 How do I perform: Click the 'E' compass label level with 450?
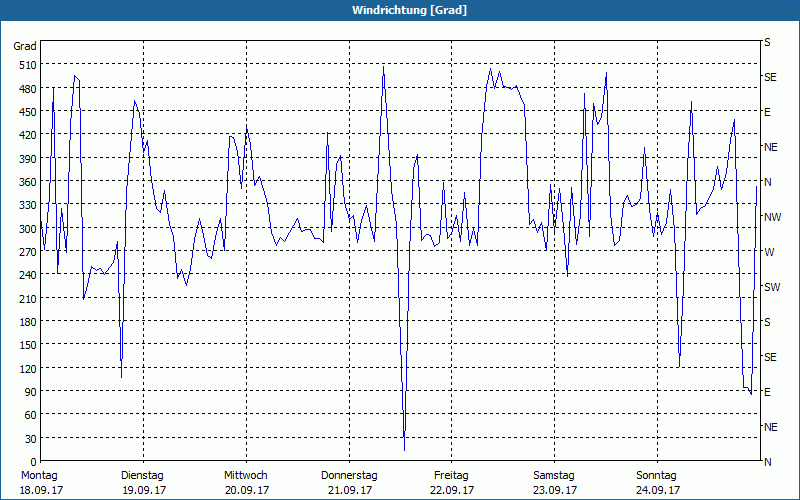767,112
